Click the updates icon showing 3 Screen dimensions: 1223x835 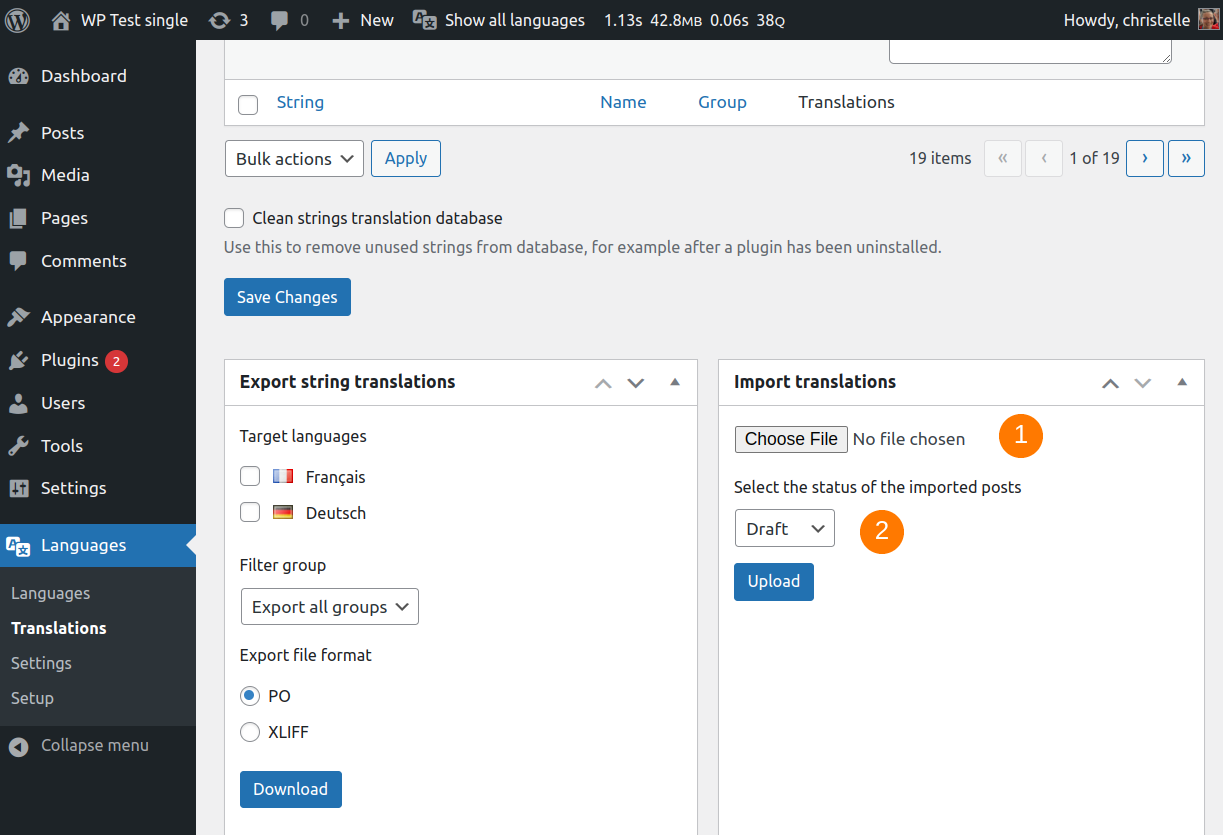(x=219, y=20)
